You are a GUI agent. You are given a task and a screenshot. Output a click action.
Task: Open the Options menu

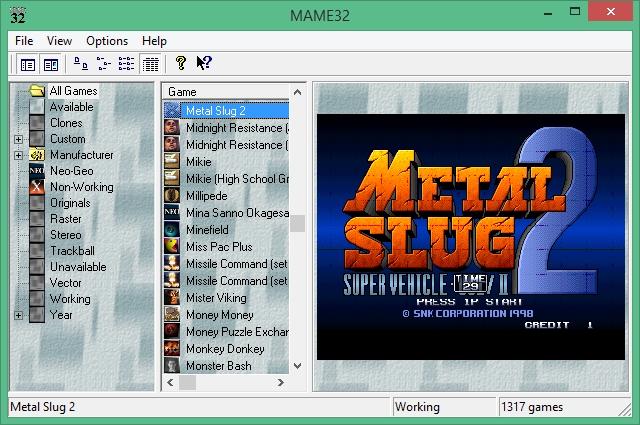(x=107, y=41)
